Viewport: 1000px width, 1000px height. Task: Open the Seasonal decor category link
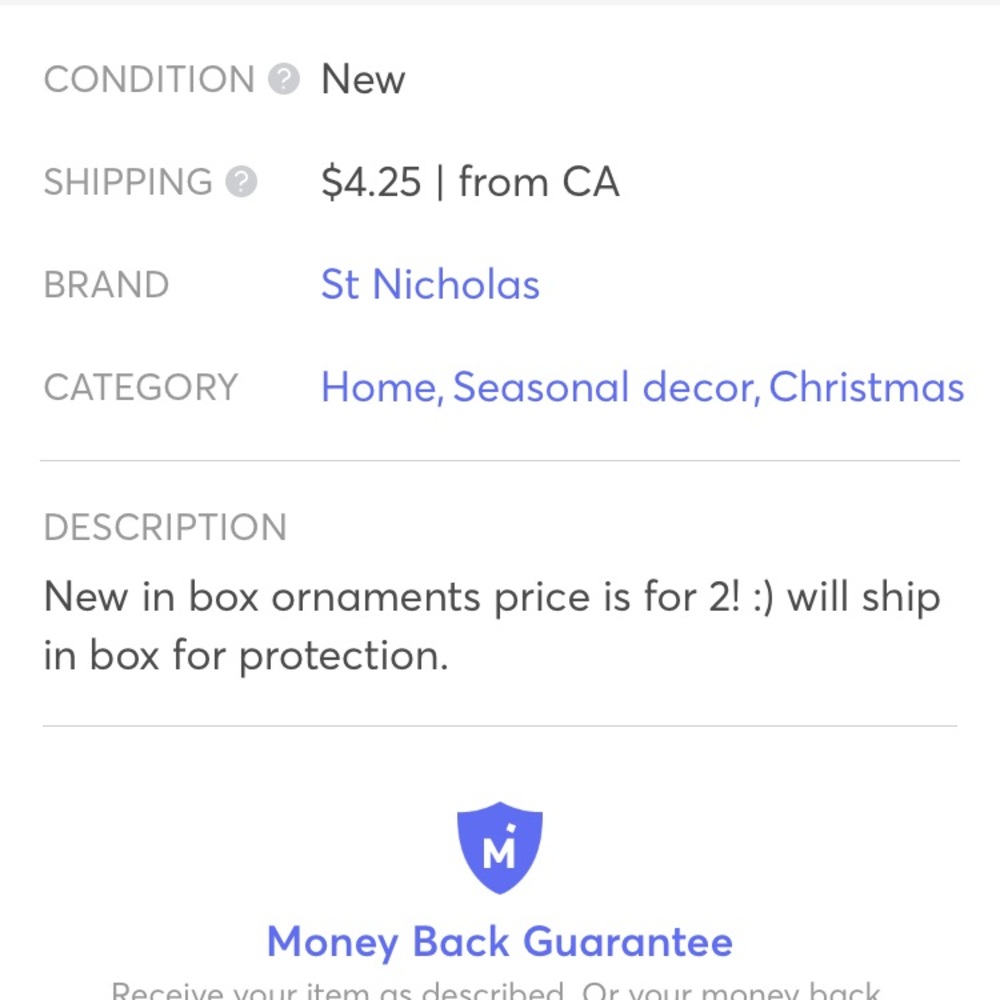[x=605, y=387]
